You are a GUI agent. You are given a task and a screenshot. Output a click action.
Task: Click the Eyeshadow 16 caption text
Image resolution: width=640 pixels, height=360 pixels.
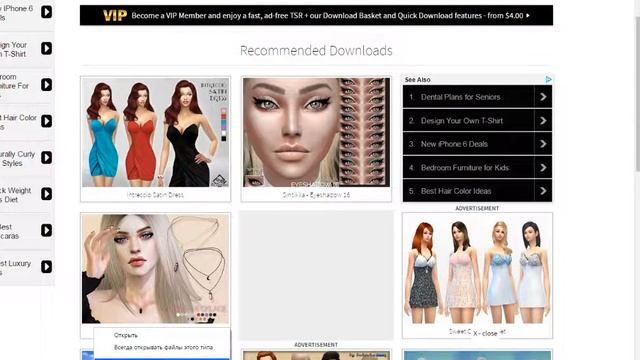coord(316,195)
